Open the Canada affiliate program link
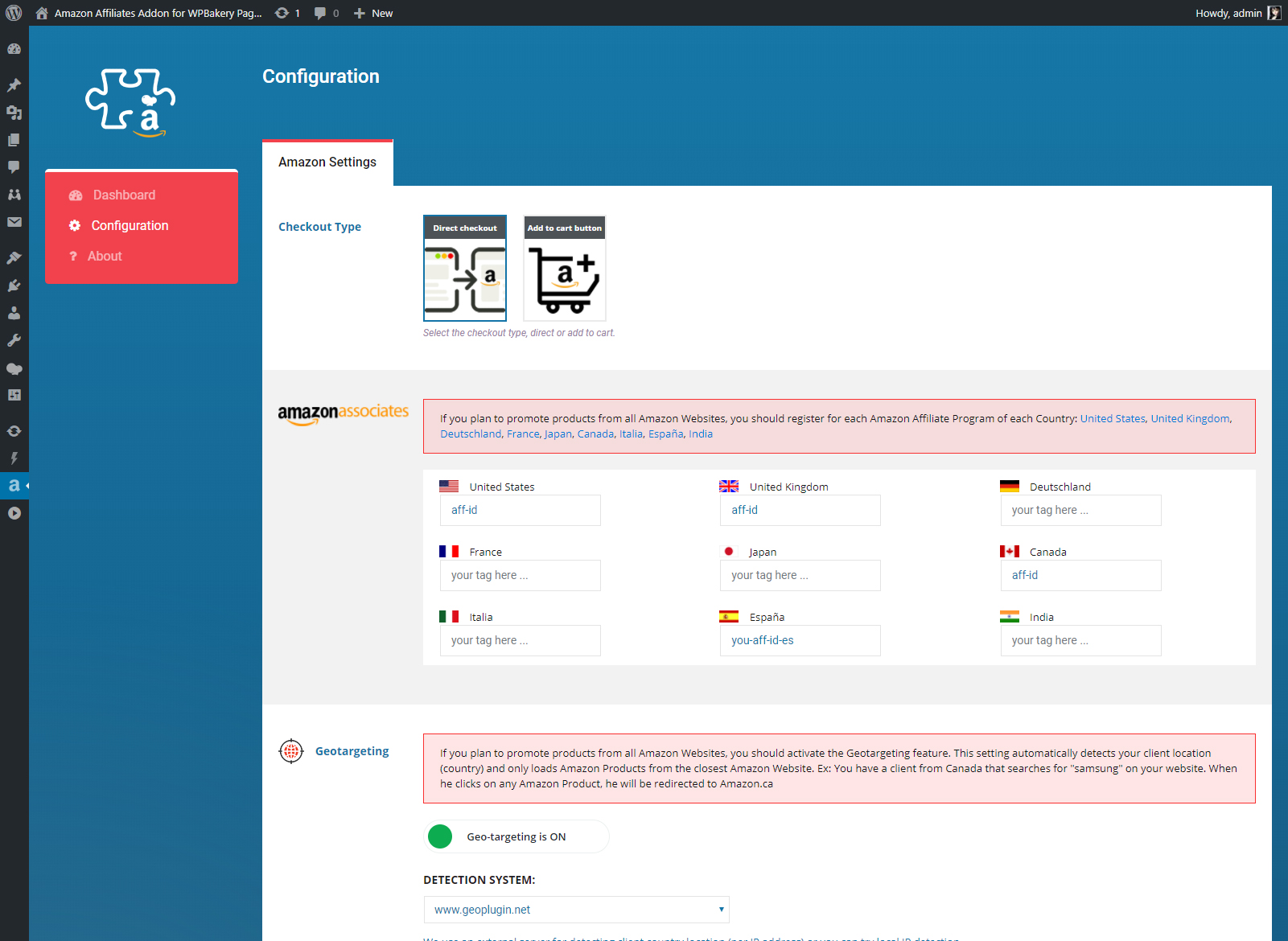1288x941 pixels. coord(595,434)
